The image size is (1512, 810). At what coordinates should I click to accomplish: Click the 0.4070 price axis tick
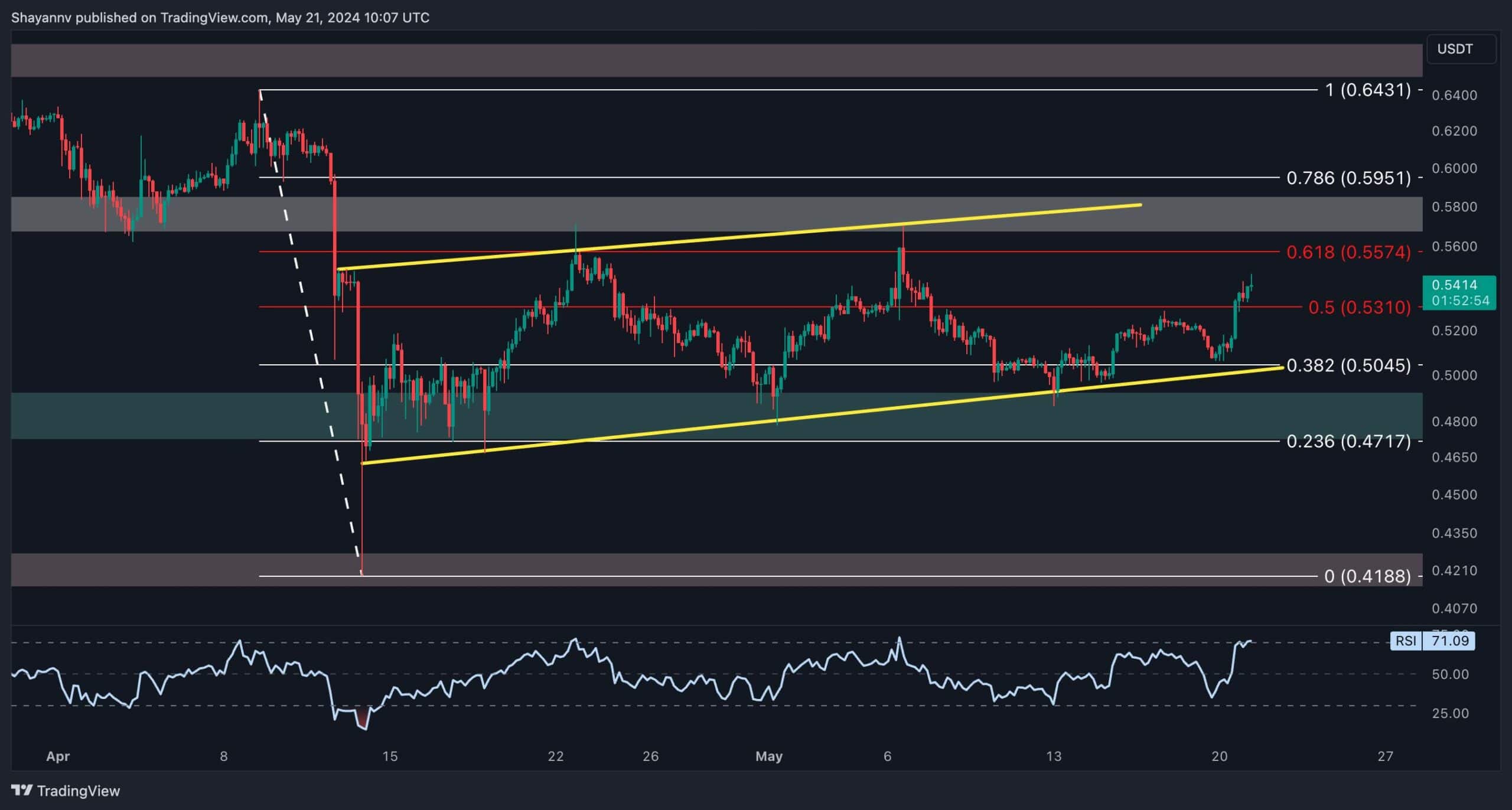pos(1454,608)
